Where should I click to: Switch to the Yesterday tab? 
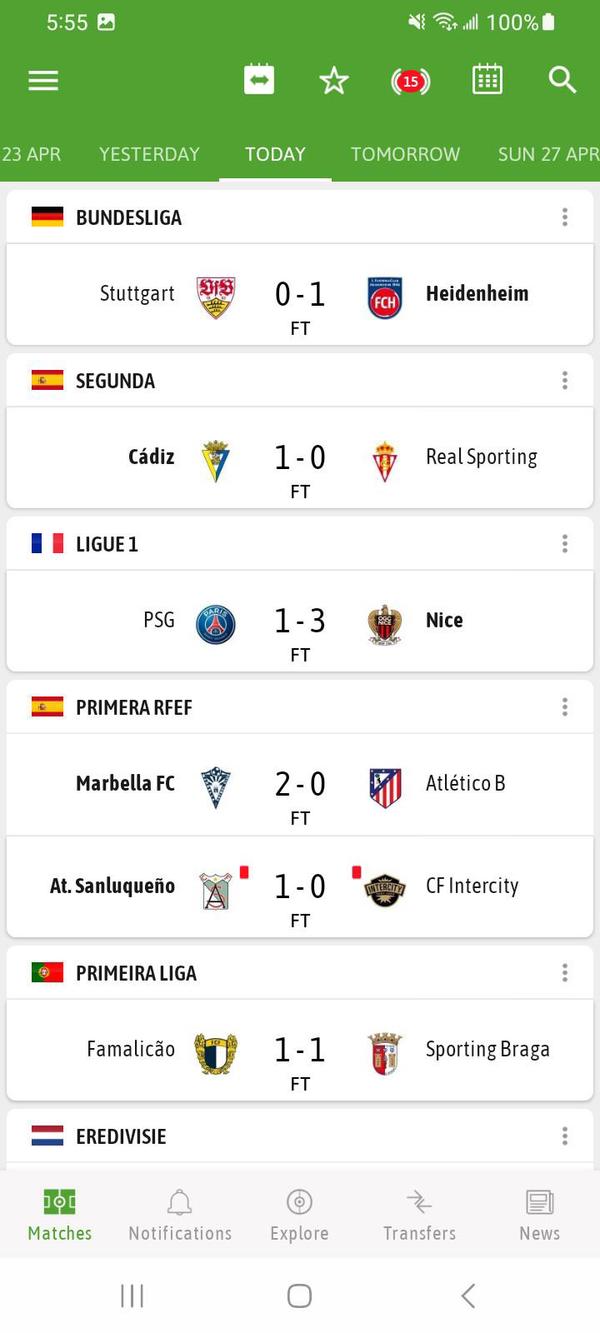click(149, 154)
